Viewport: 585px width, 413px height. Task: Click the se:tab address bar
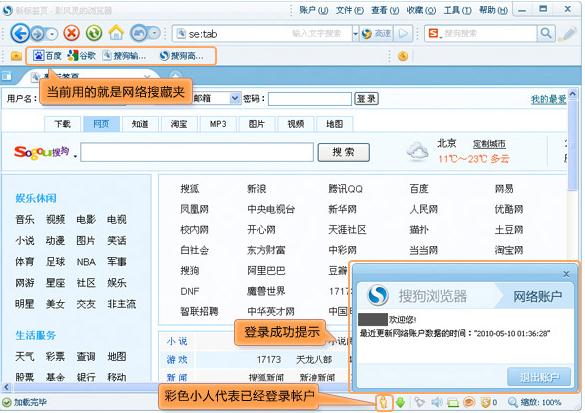[261, 34]
